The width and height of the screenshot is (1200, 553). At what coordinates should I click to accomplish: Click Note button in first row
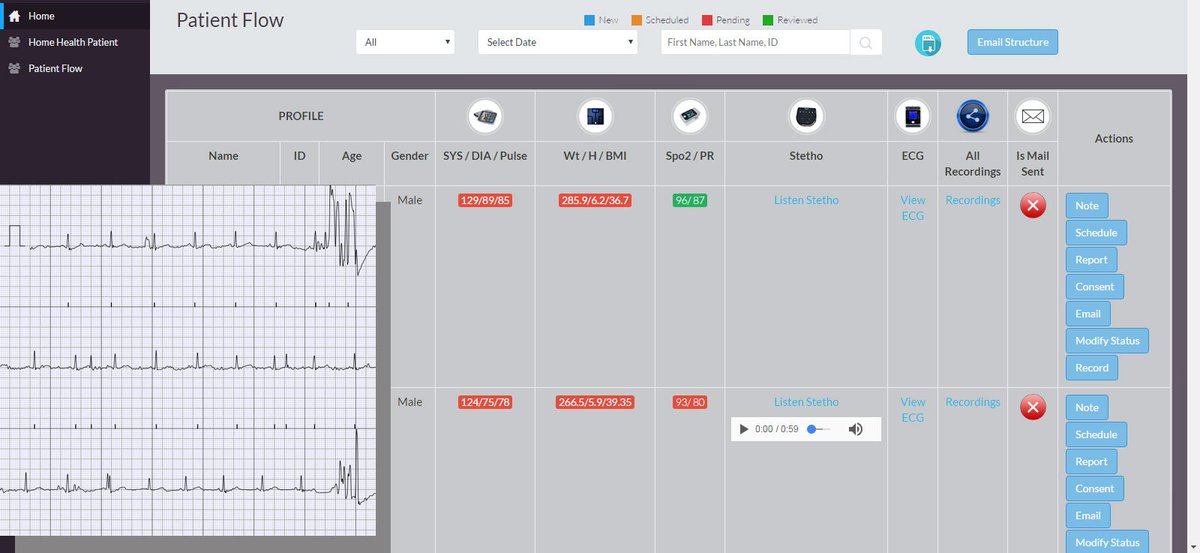click(1087, 206)
